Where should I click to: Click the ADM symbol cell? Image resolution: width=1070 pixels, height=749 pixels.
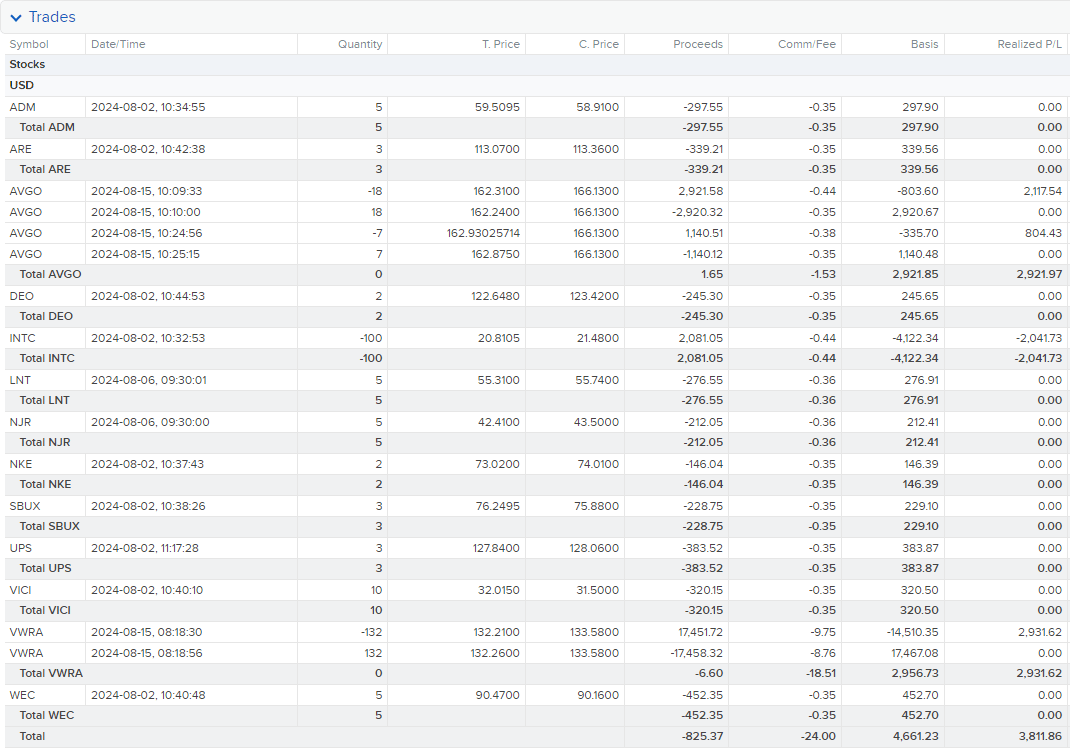[23, 107]
